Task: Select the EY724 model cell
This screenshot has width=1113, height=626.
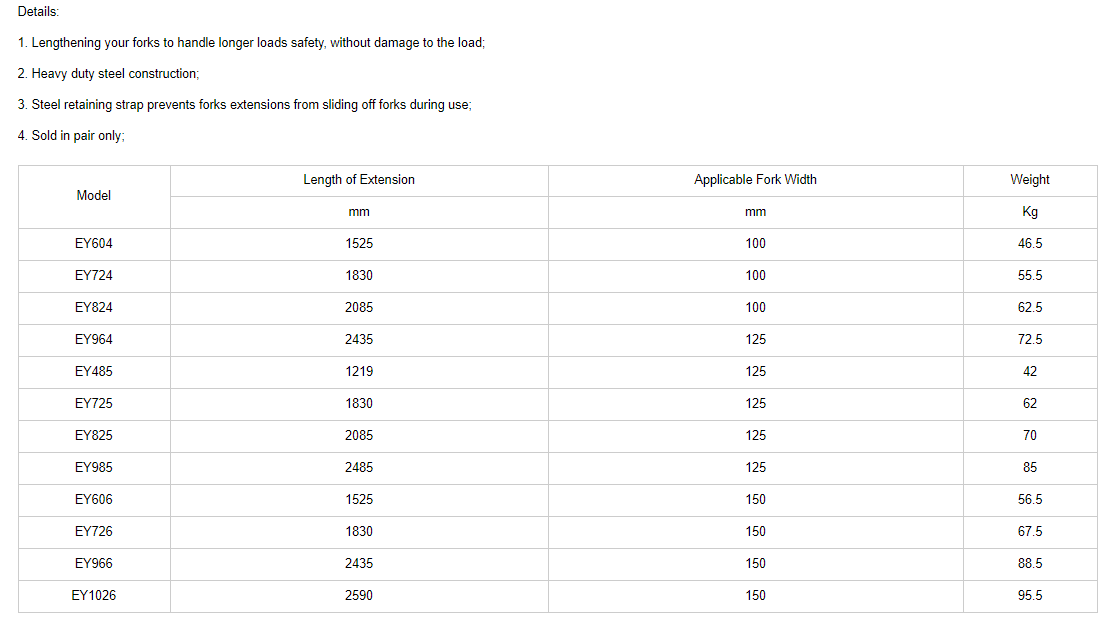Action: tap(94, 276)
